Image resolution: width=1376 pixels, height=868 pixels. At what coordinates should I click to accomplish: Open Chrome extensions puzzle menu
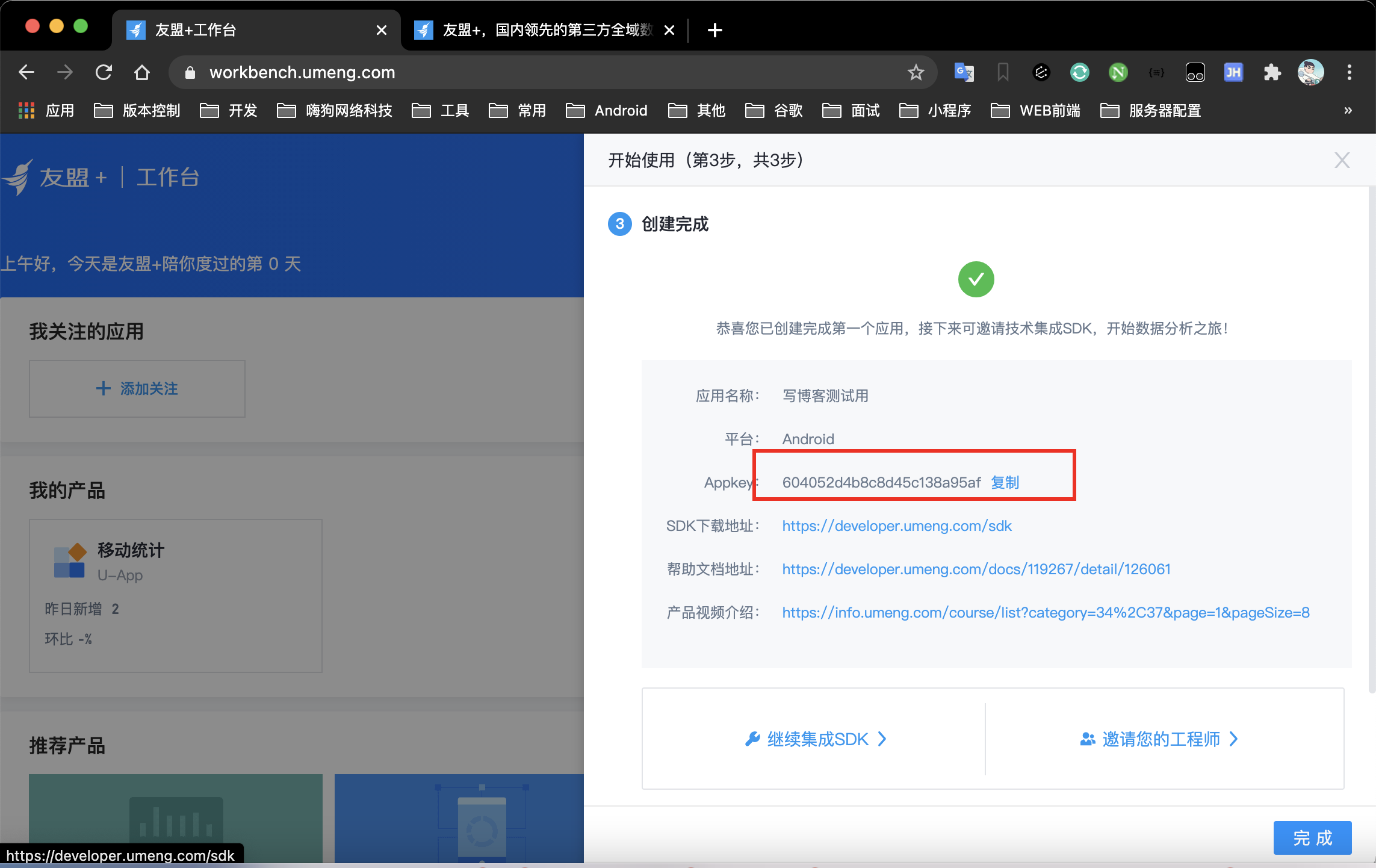(1272, 72)
